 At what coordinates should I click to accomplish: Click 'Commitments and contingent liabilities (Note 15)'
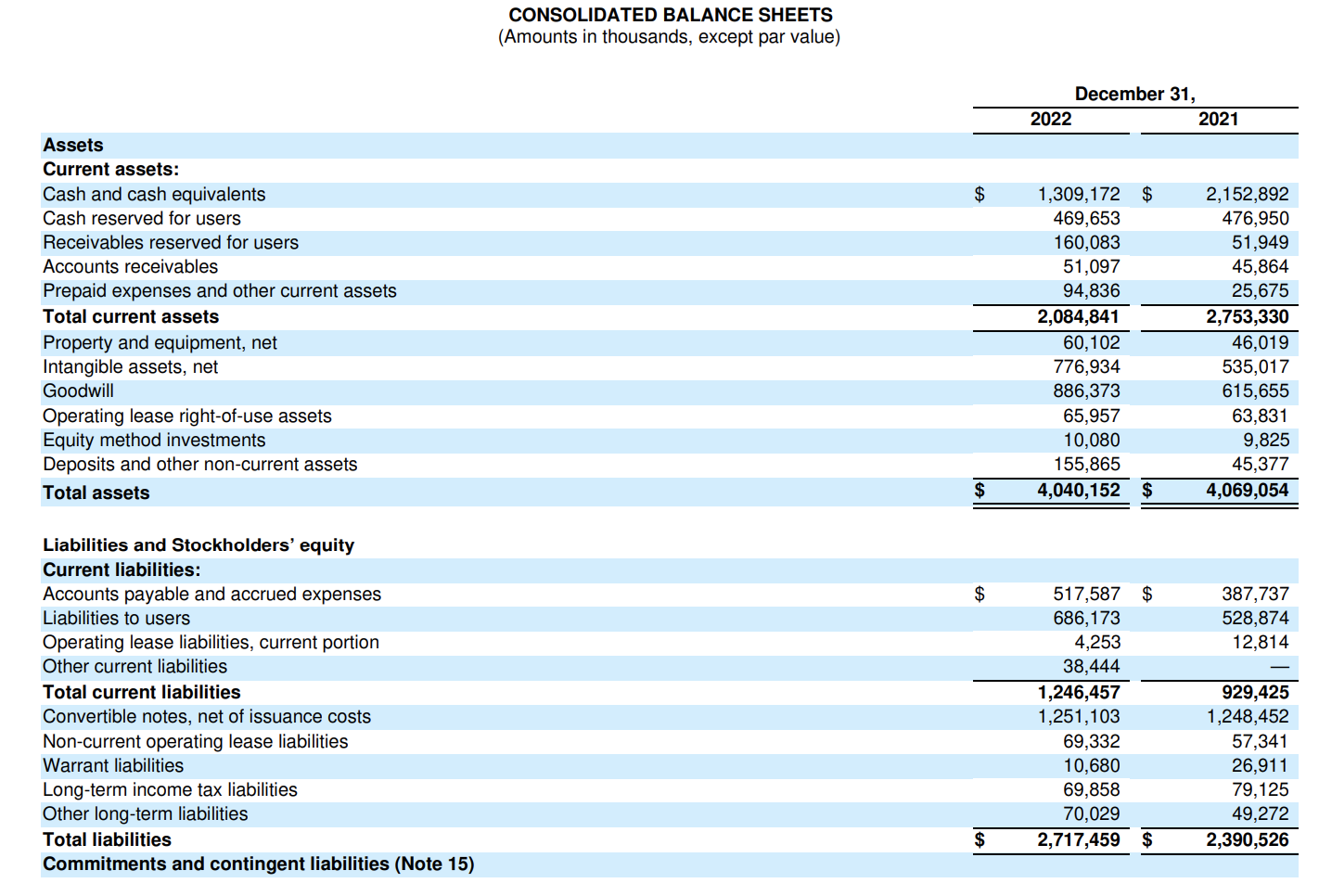pyautogui.click(x=258, y=864)
